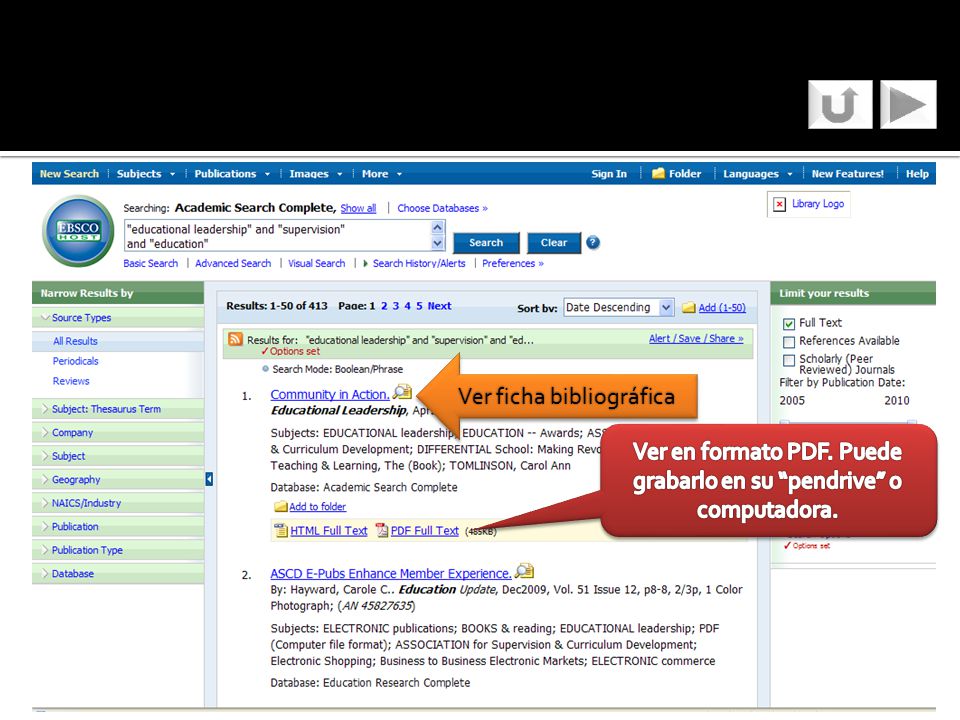Select All Results source type
Image resolution: width=960 pixels, height=720 pixels.
75,341
